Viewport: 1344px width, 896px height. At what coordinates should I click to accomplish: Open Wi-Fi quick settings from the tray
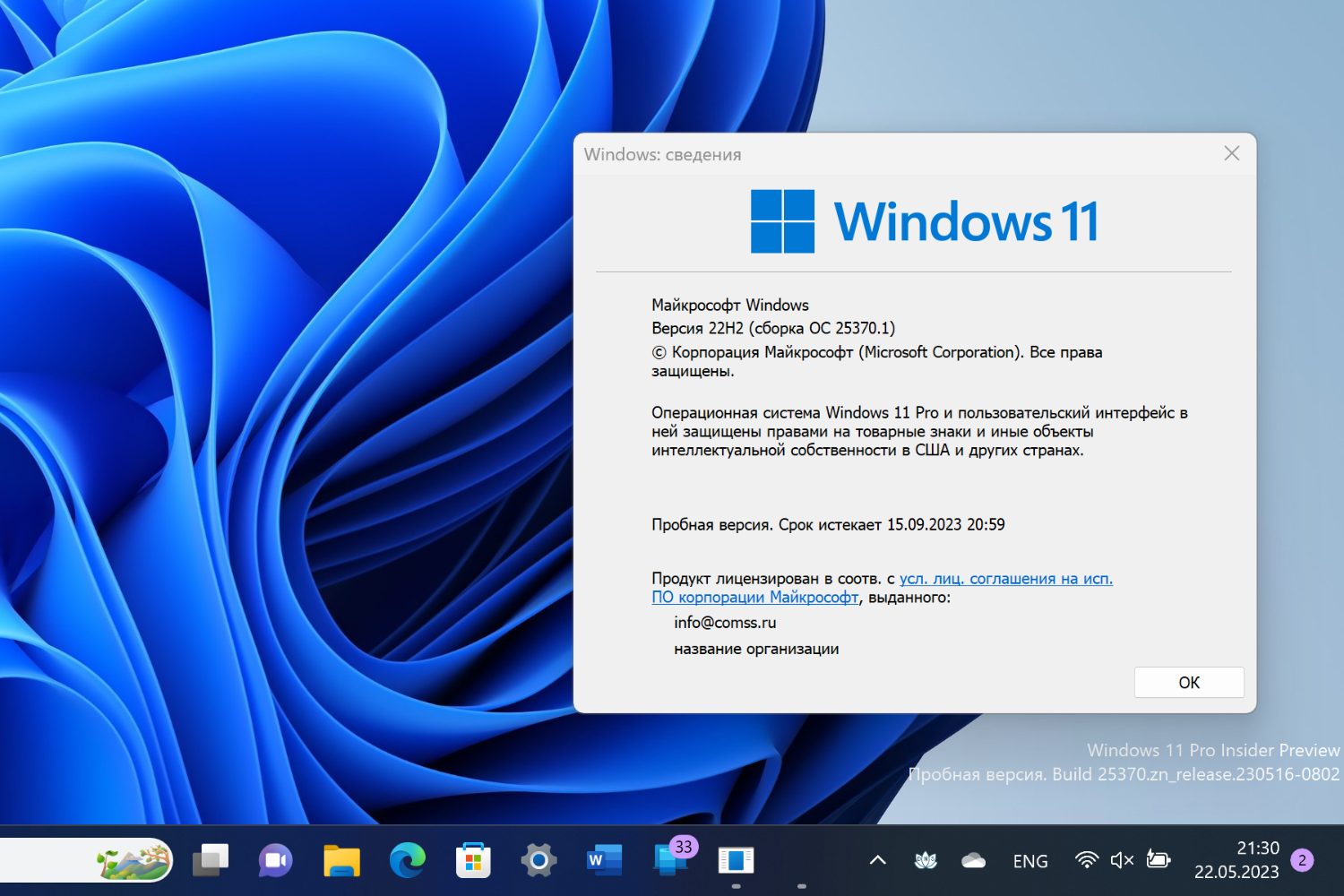click(1087, 860)
